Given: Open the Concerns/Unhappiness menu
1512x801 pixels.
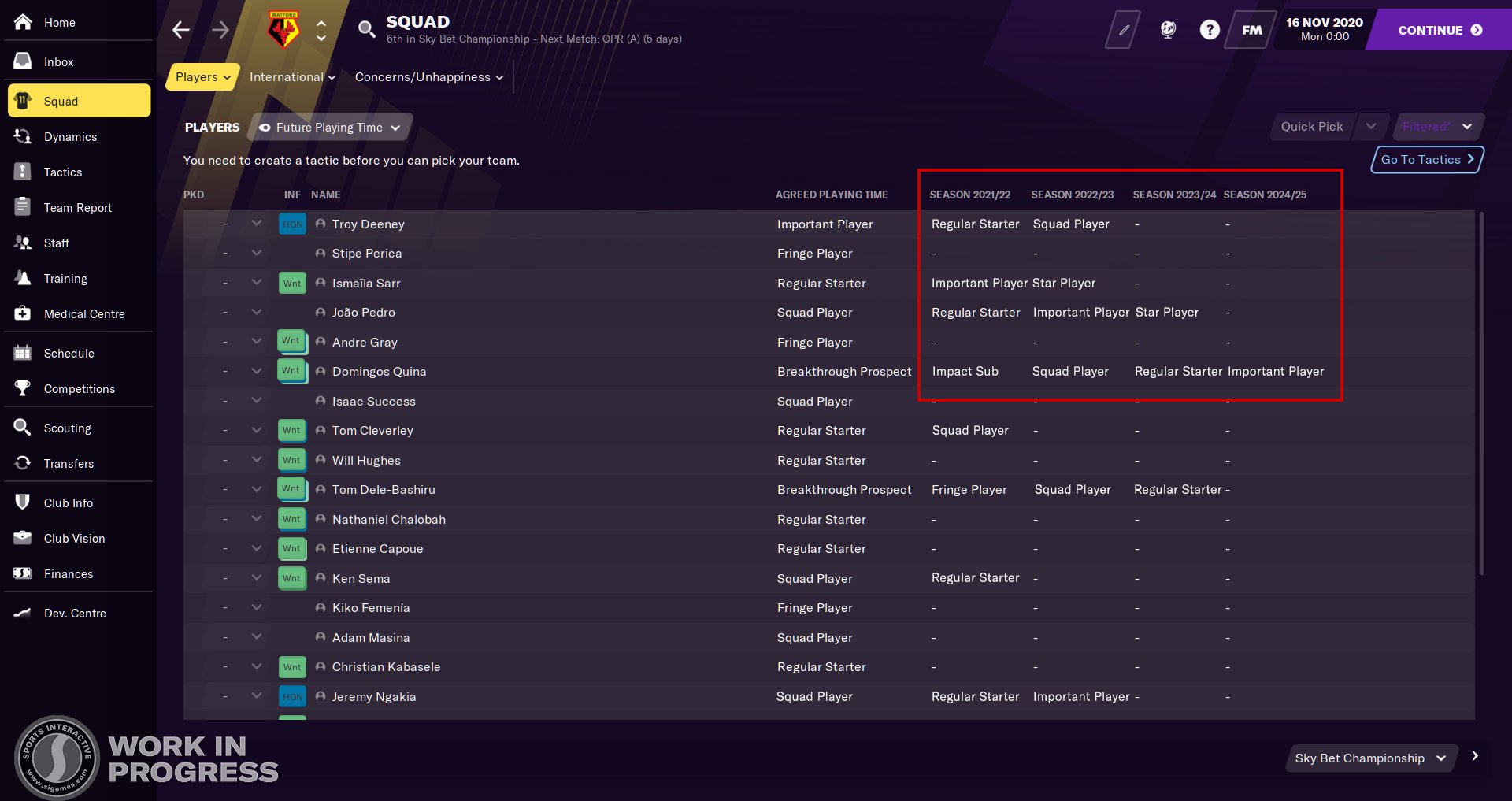Looking at the screenshot, I should pos(429,76).
